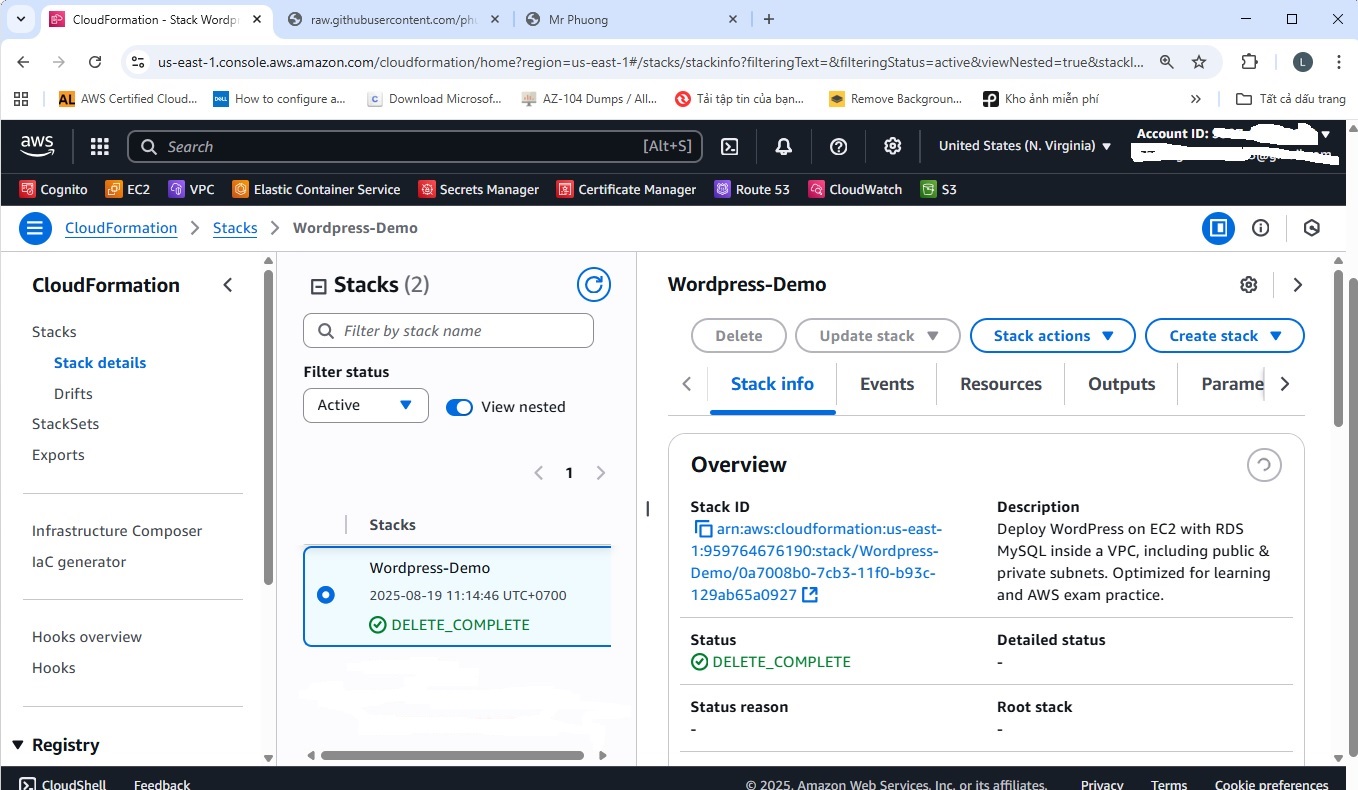
Task: Open the Create stack dropdown
Action: (x=1224, y=336)
